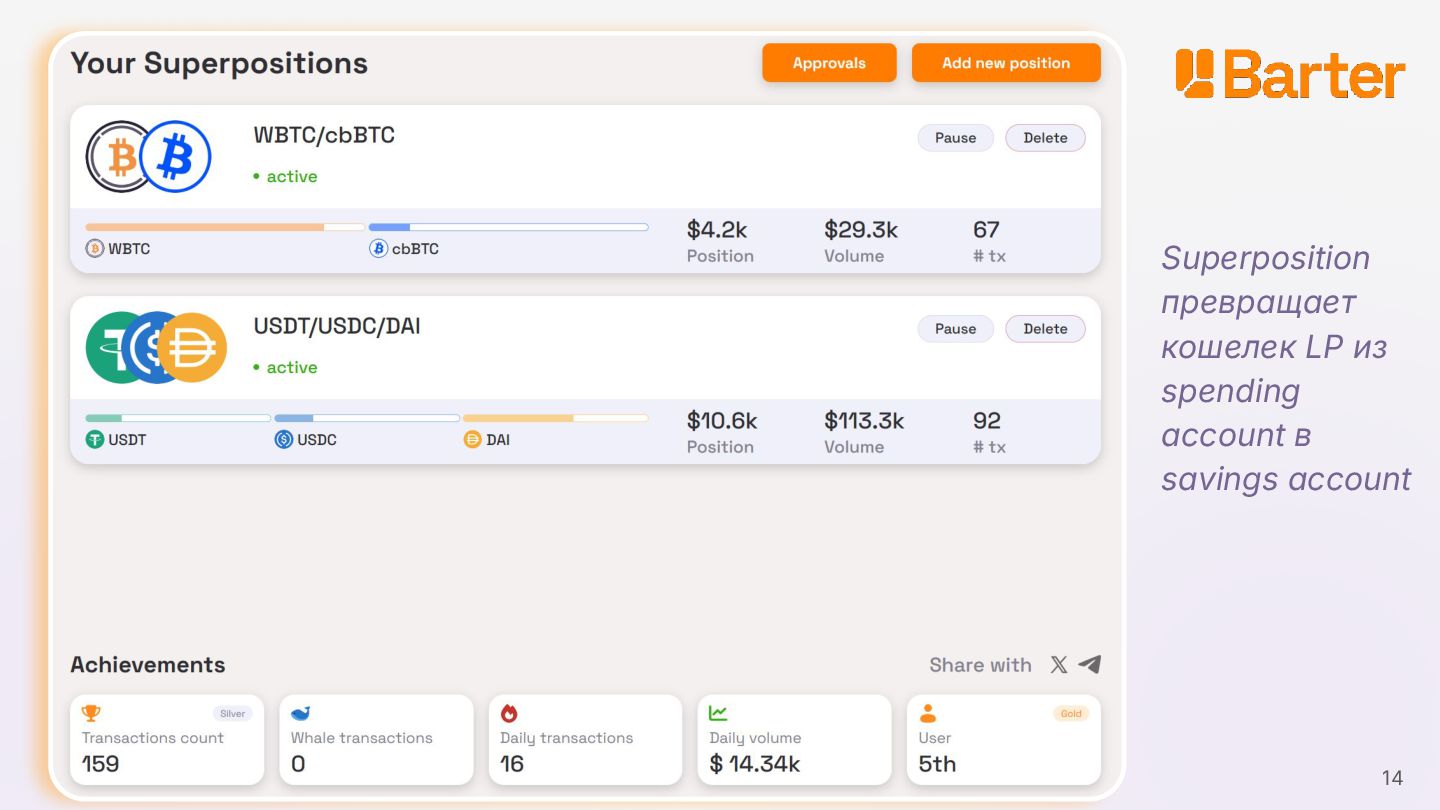This screenshot has width=1440, height=810.
Task: Click the trophy icon in Transactions count
Action: click(x=91, y=713)
